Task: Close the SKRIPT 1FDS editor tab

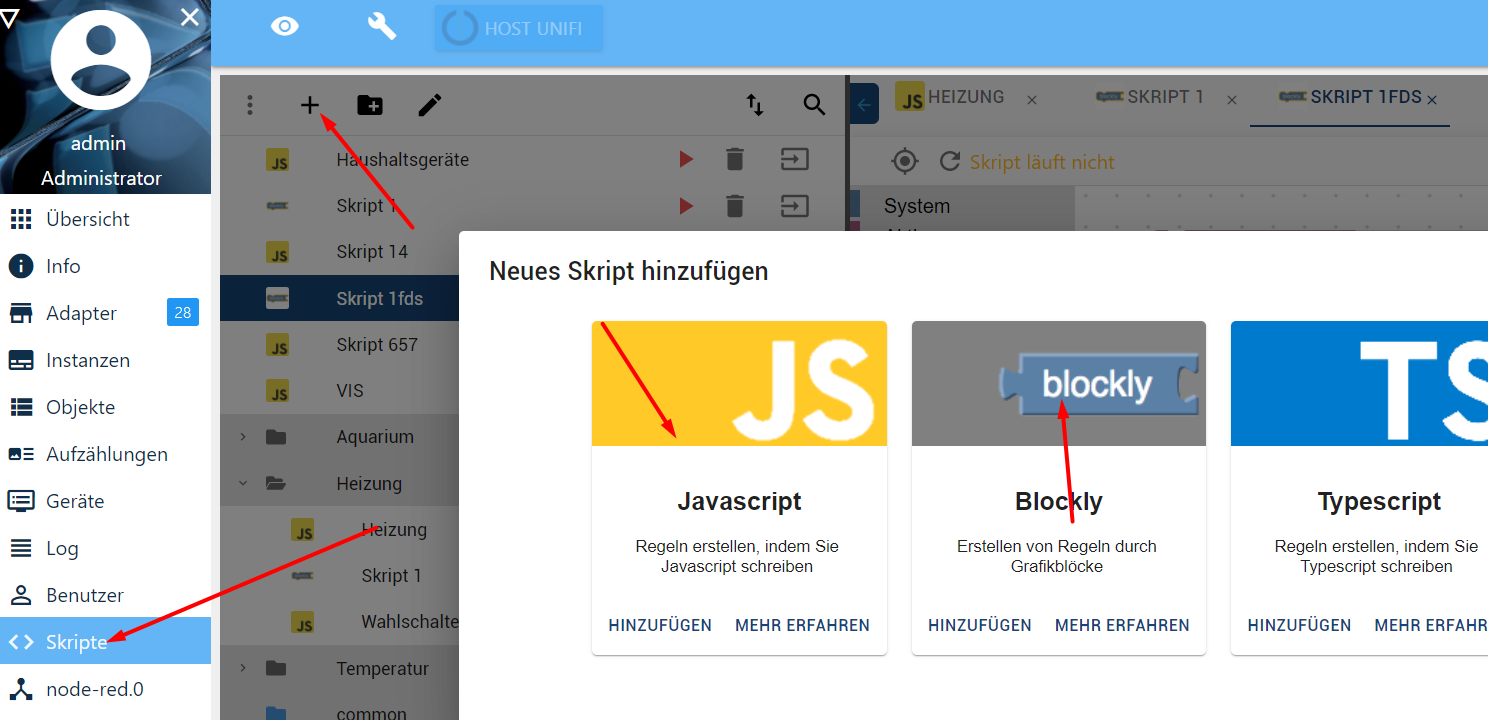Action: click(x=1432, y=100)
